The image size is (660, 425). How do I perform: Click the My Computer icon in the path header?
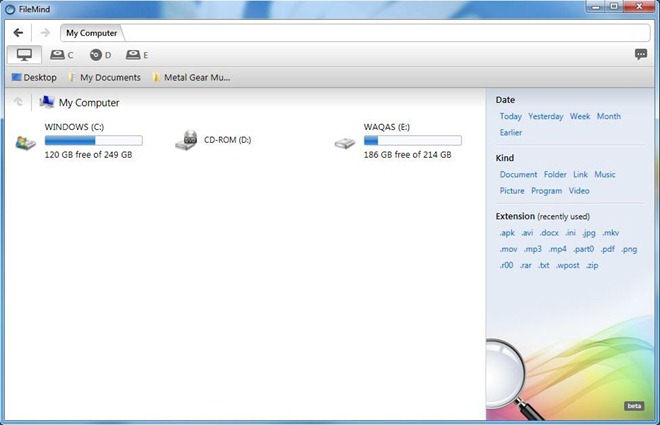click(47, 102)
